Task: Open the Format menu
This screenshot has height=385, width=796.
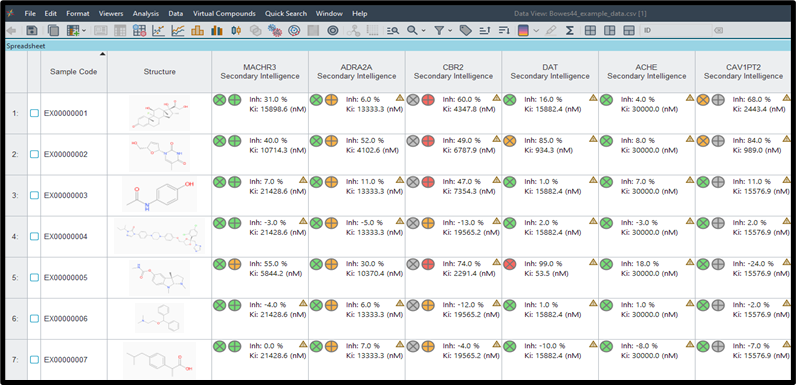Action: click(78, 14)
